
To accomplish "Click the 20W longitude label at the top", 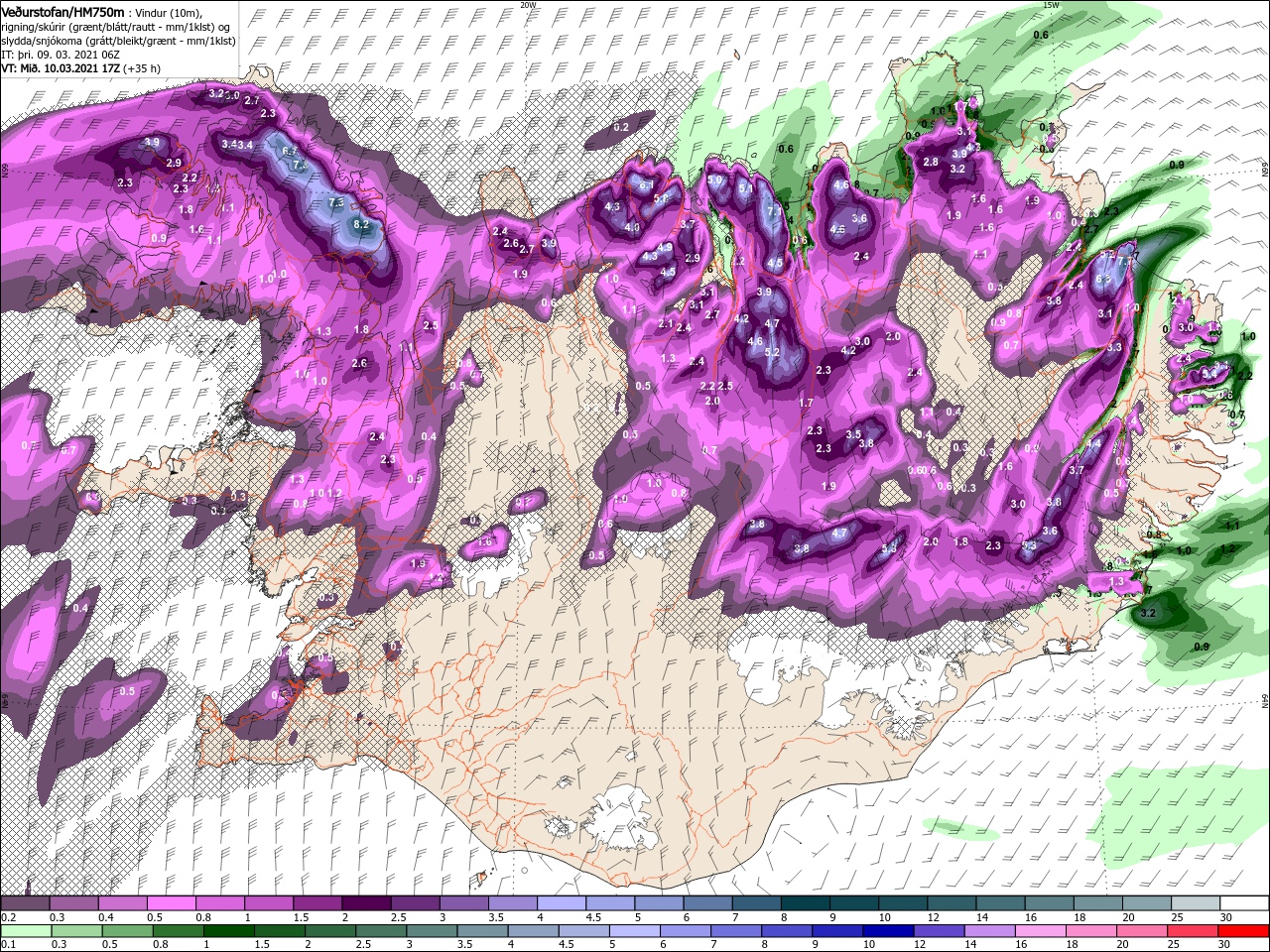I will pos(528,5).
